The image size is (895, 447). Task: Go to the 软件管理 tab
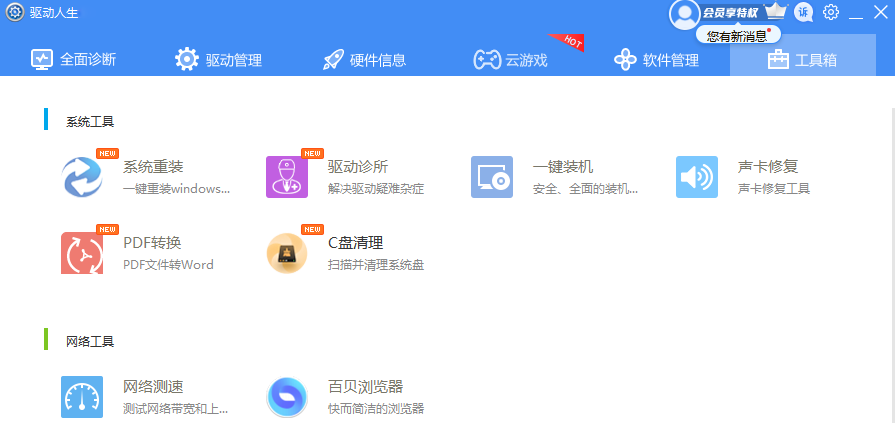[656, 59]
